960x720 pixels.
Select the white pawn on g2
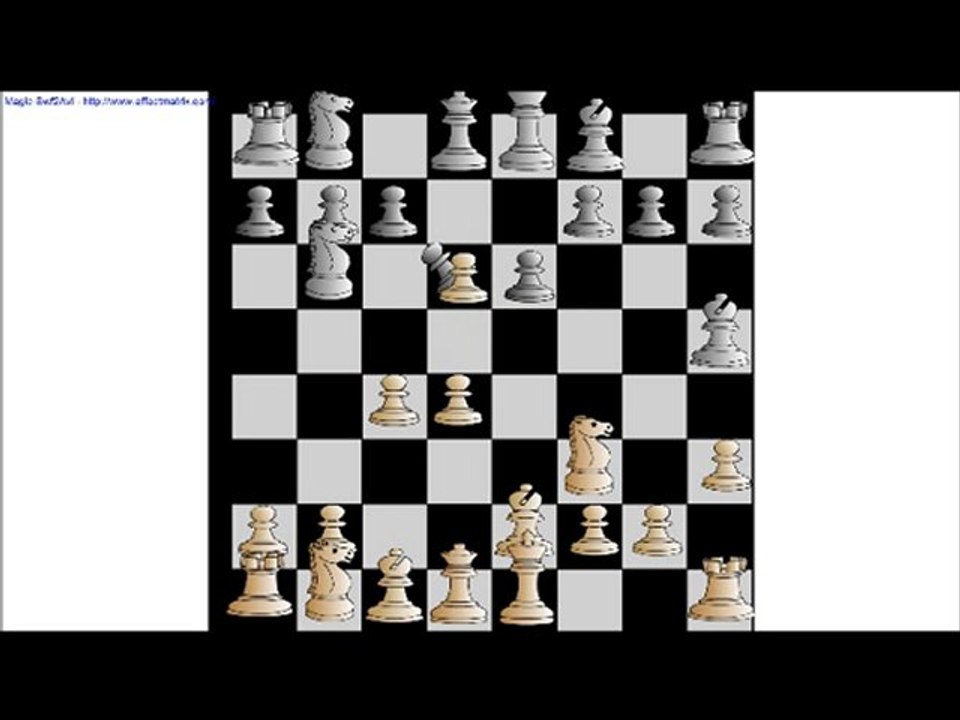(x=656, y=530)
